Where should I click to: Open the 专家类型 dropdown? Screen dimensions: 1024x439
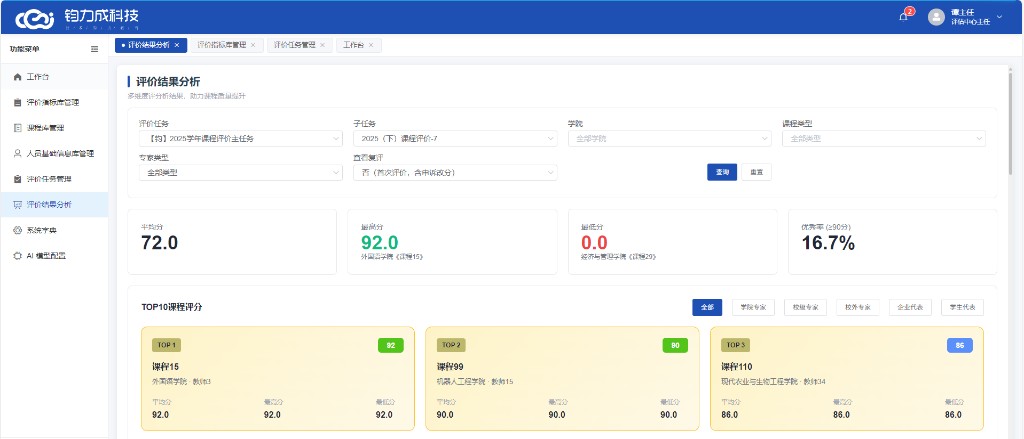240,172
